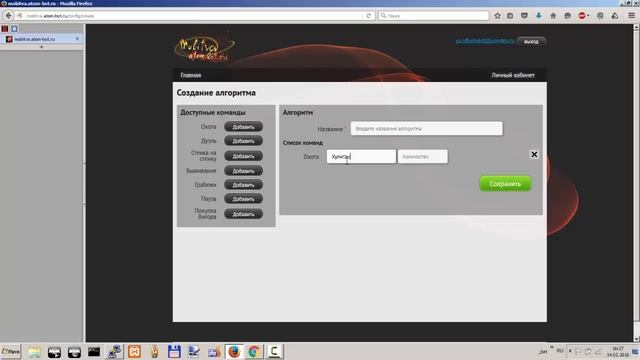This screenshot has width=640, height=360.
Task: Click the Охота target text field
Action: (361, 156)
